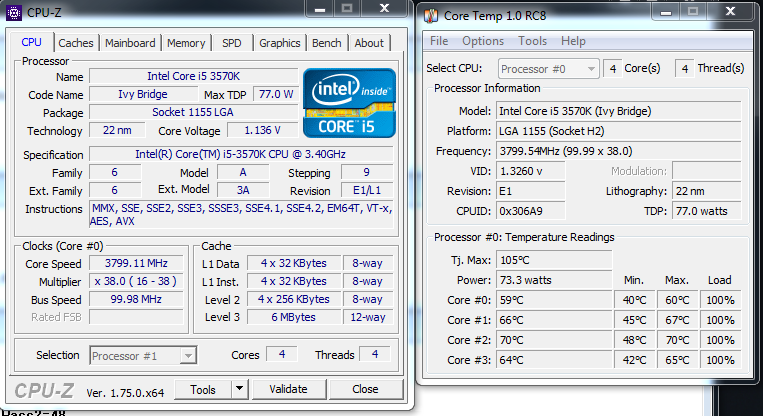Viewport: 763px width, 416px height.
Task: Click the Multiplier value x 38.0 ( 16 - 38 )
Action: 136,281
